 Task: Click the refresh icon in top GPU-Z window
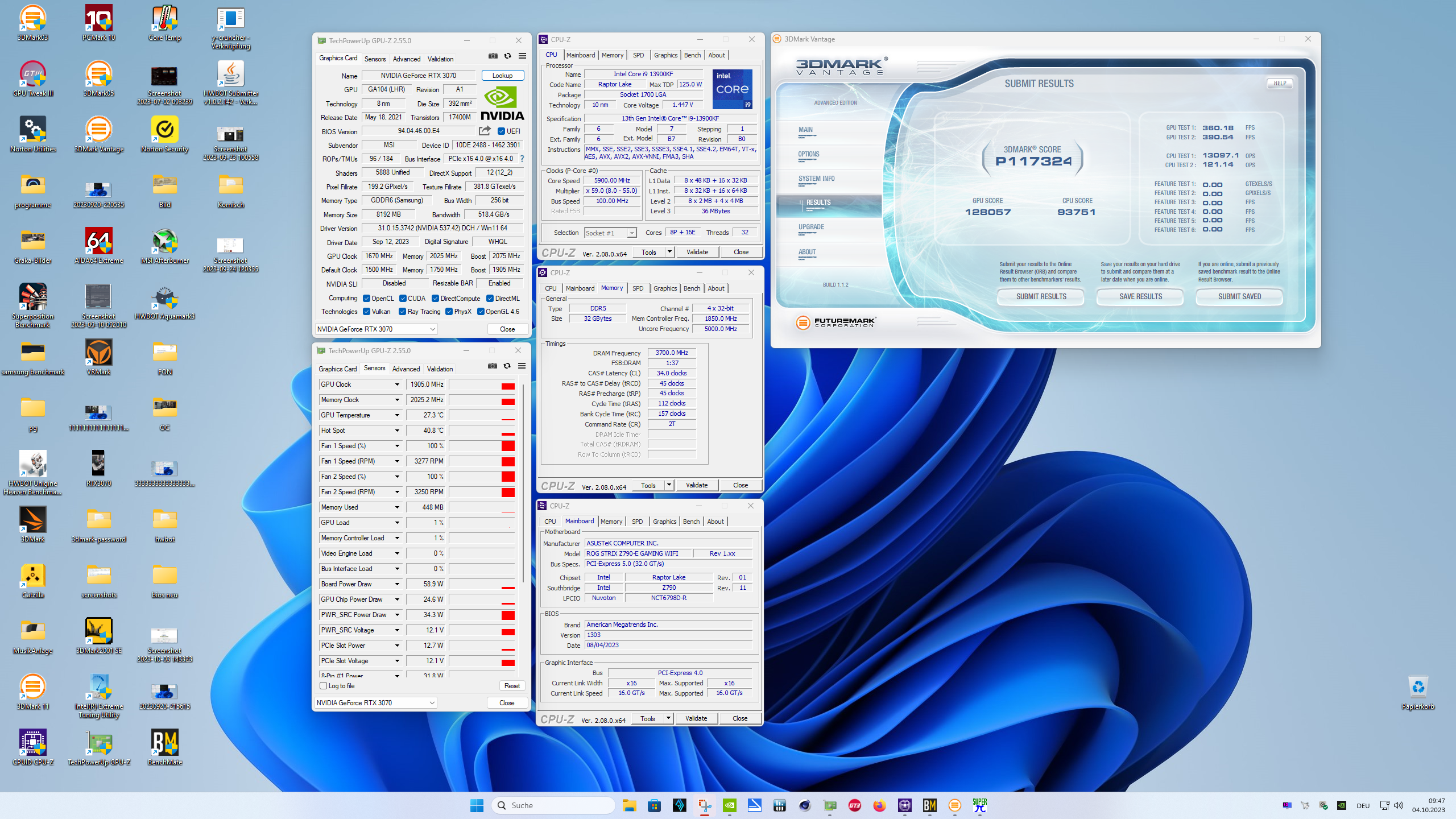tap(507, 56)
